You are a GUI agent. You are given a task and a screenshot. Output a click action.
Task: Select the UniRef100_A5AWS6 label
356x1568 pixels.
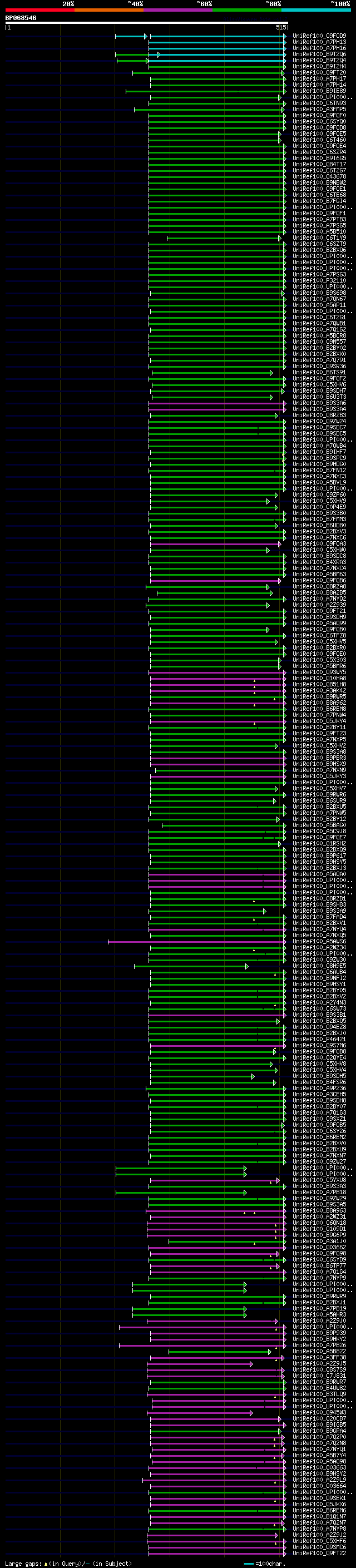(x=319, y=942)
